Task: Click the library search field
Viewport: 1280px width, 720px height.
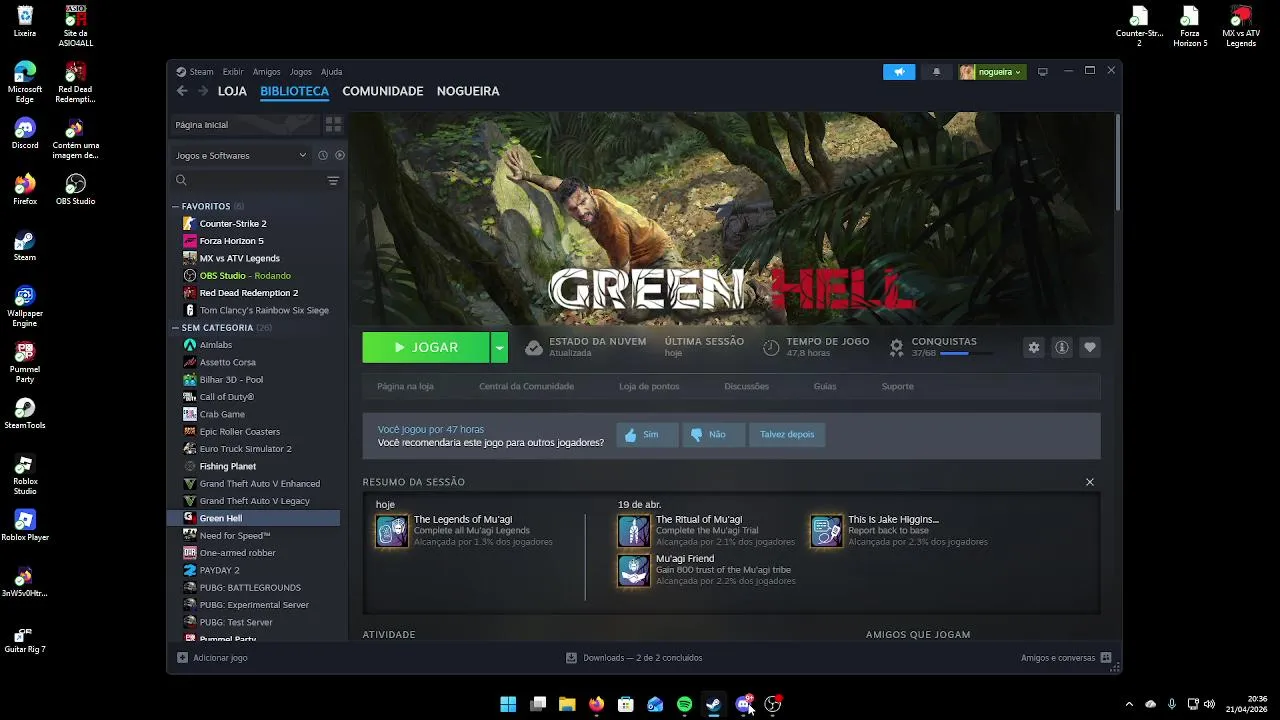Action: coord(248,181)
